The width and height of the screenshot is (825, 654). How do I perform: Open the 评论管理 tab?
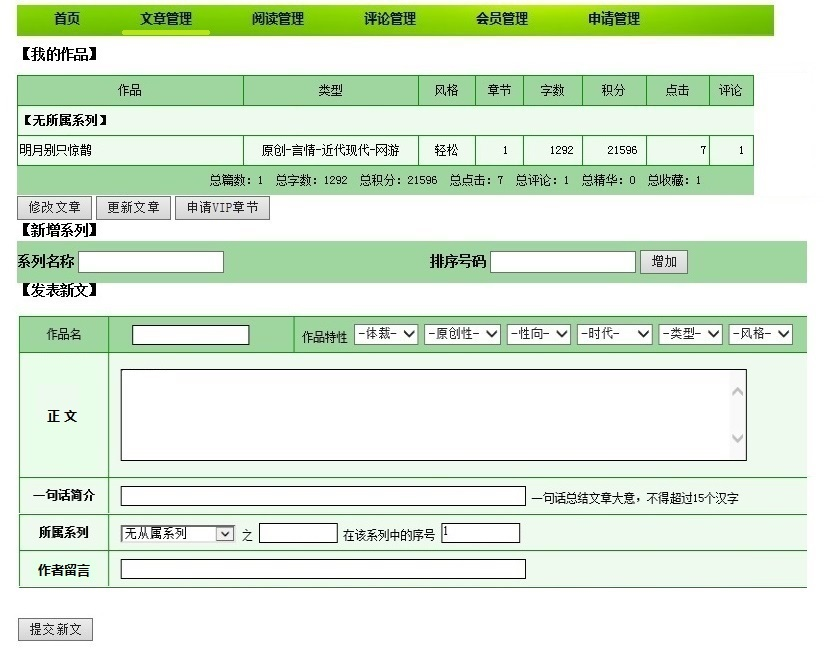(389, 19)
